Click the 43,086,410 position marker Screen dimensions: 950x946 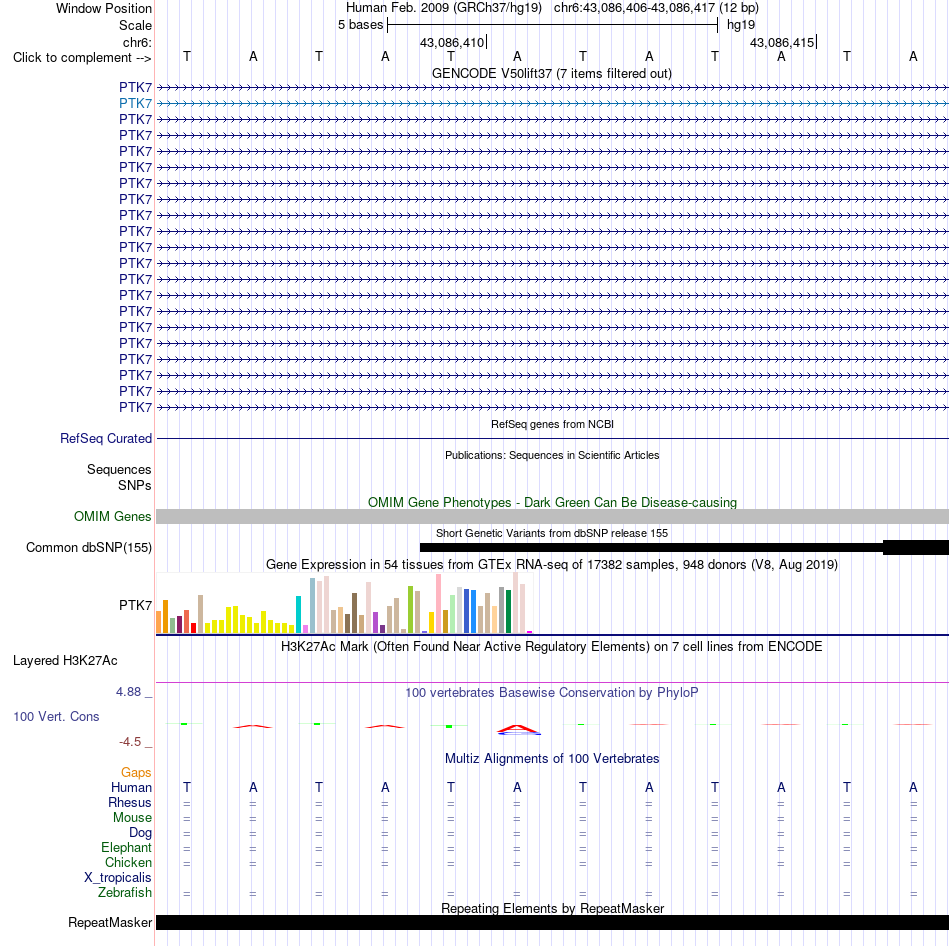(x=452, y=42)
